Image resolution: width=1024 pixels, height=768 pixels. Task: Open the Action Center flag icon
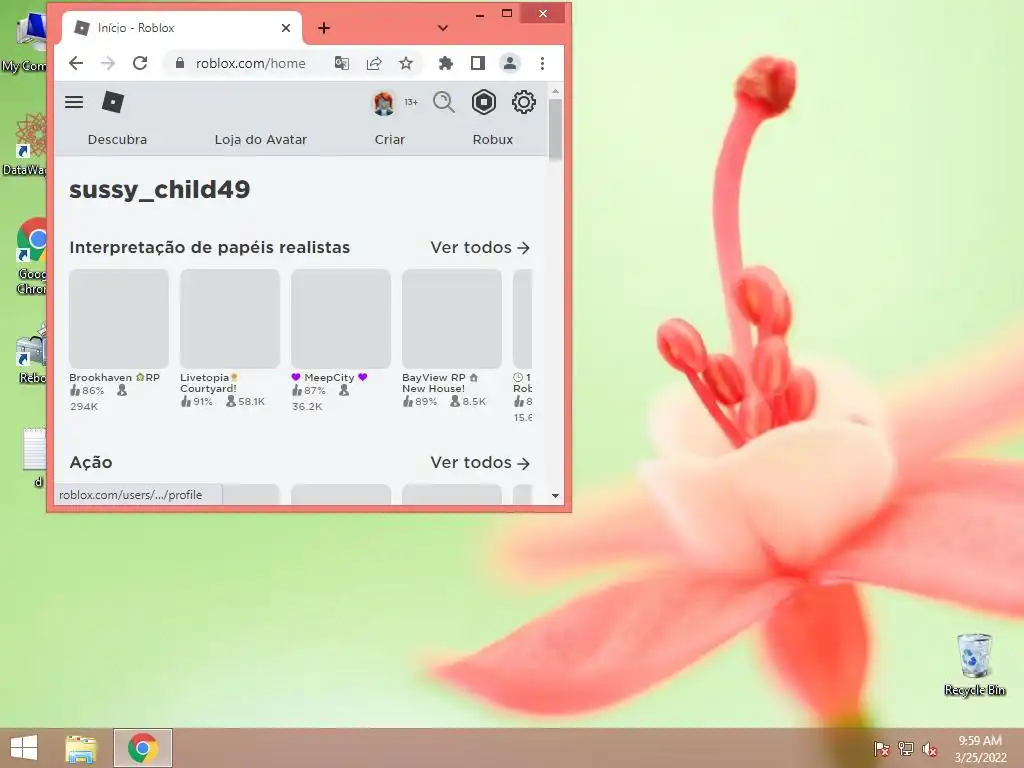pos(882,748)
